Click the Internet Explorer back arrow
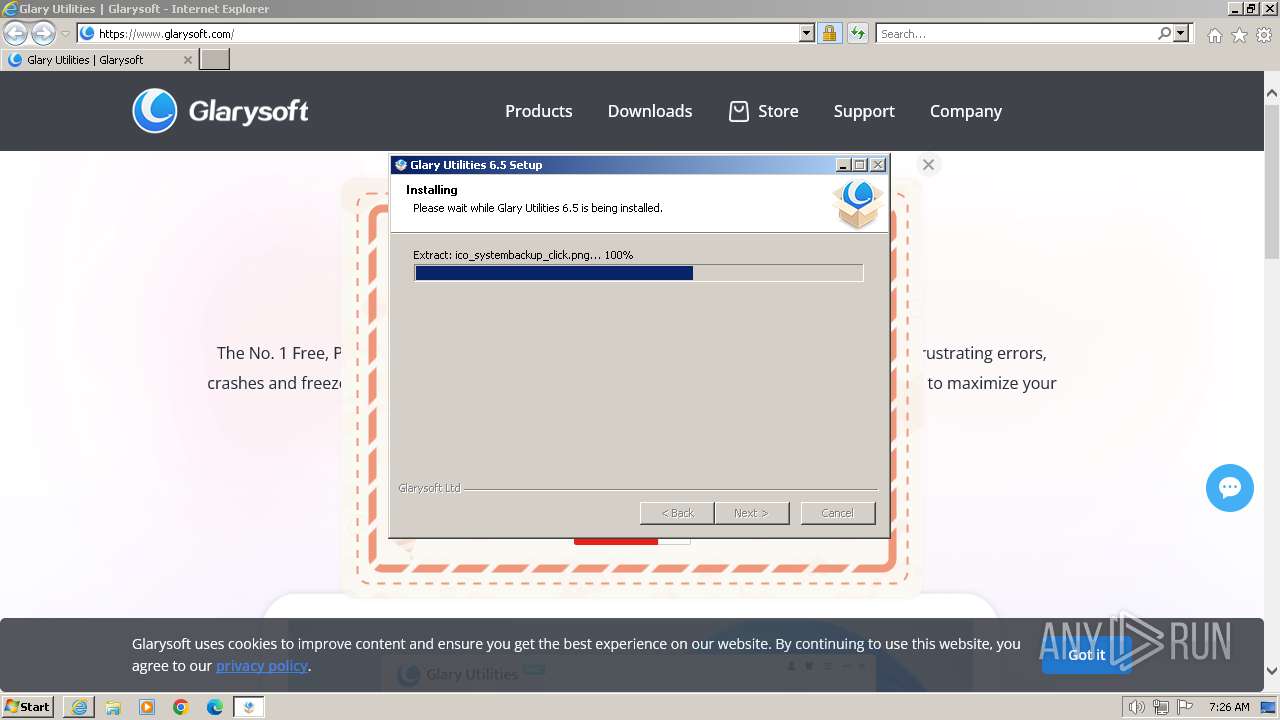This screenshot has width=1280, height=720. (x=15, y=33)
